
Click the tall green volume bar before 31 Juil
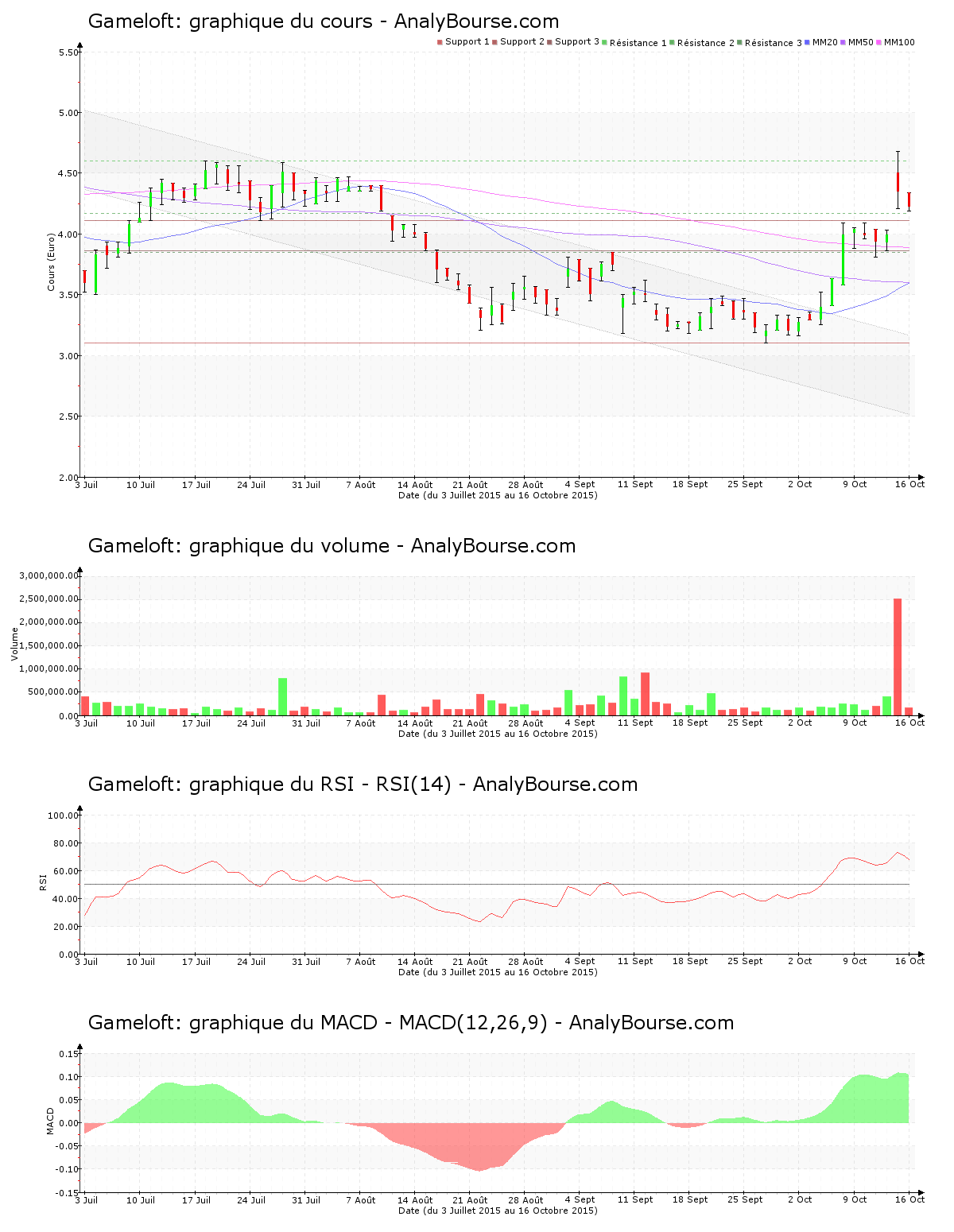click(282, 696)
